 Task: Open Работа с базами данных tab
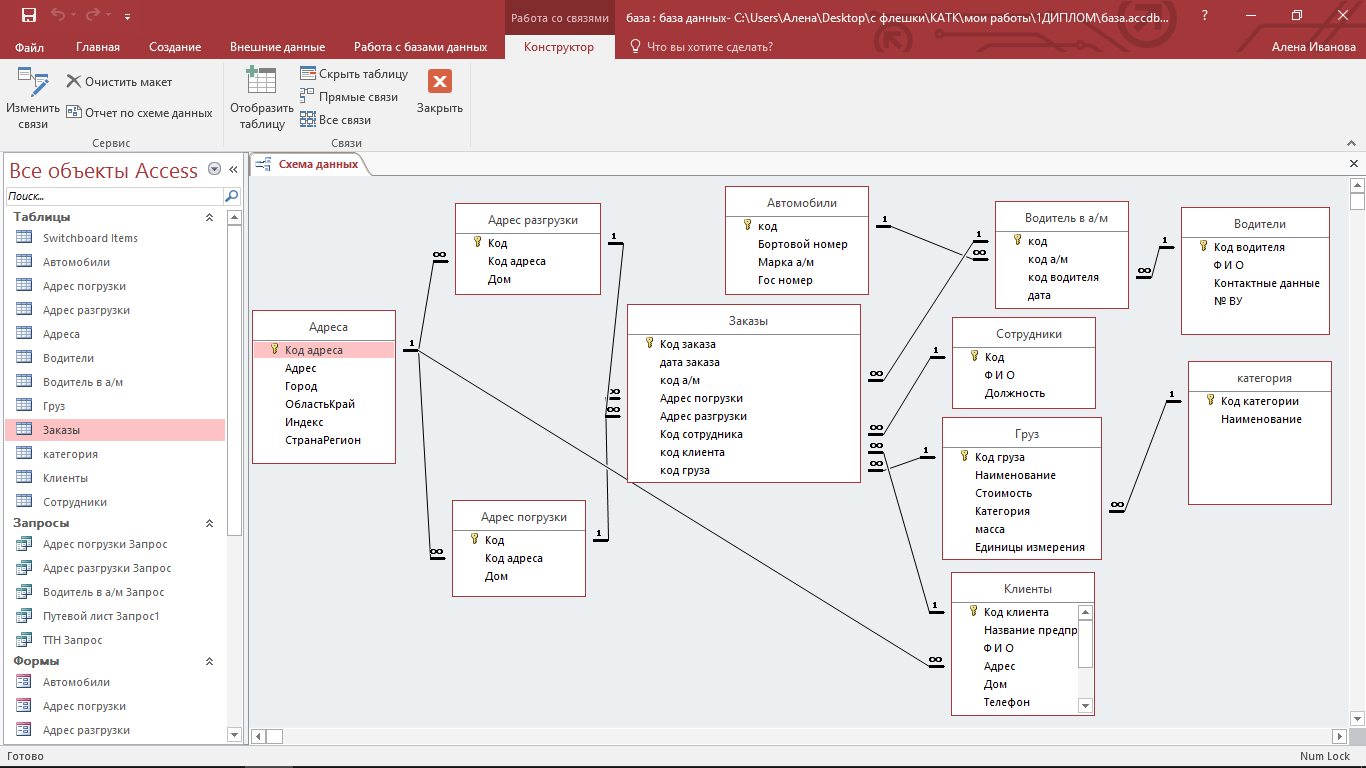tap(421, 47)
